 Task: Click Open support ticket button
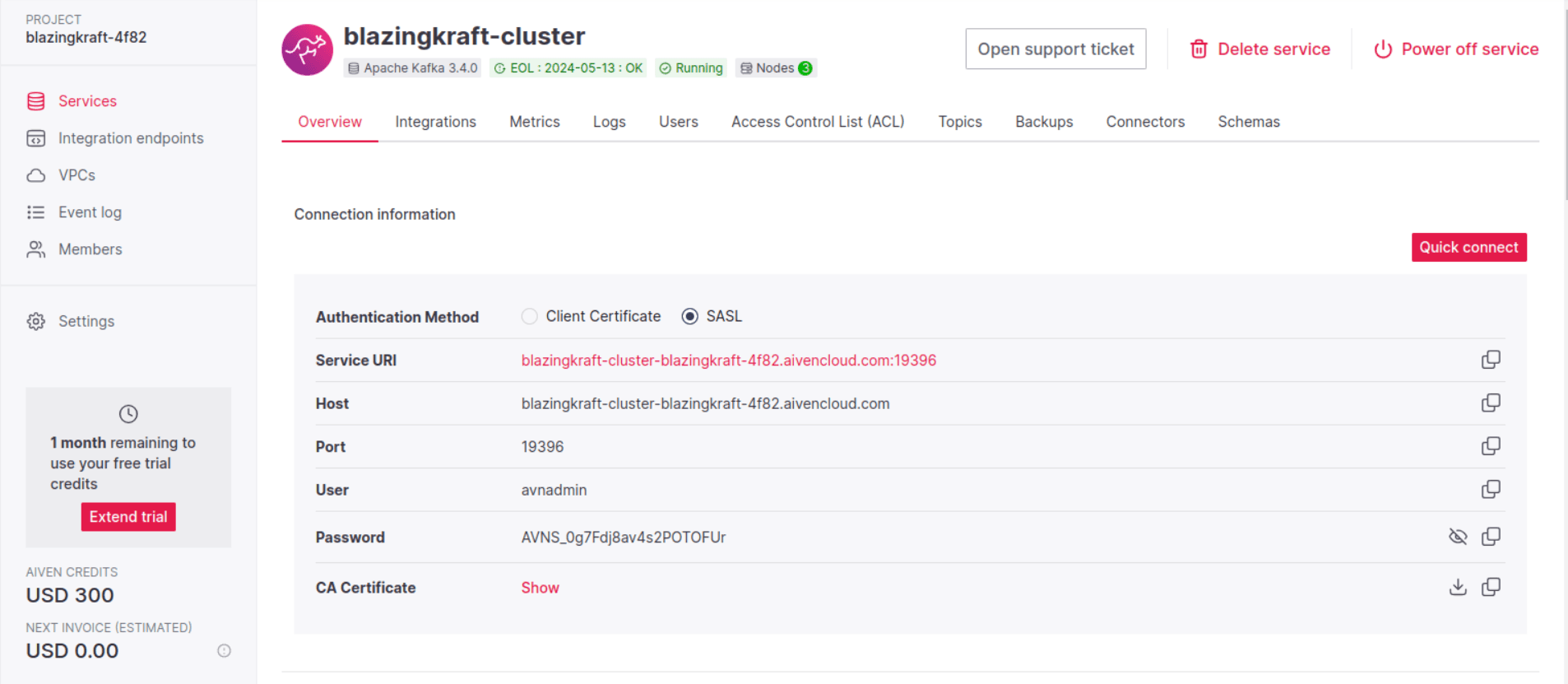(x=1055, y=49)
